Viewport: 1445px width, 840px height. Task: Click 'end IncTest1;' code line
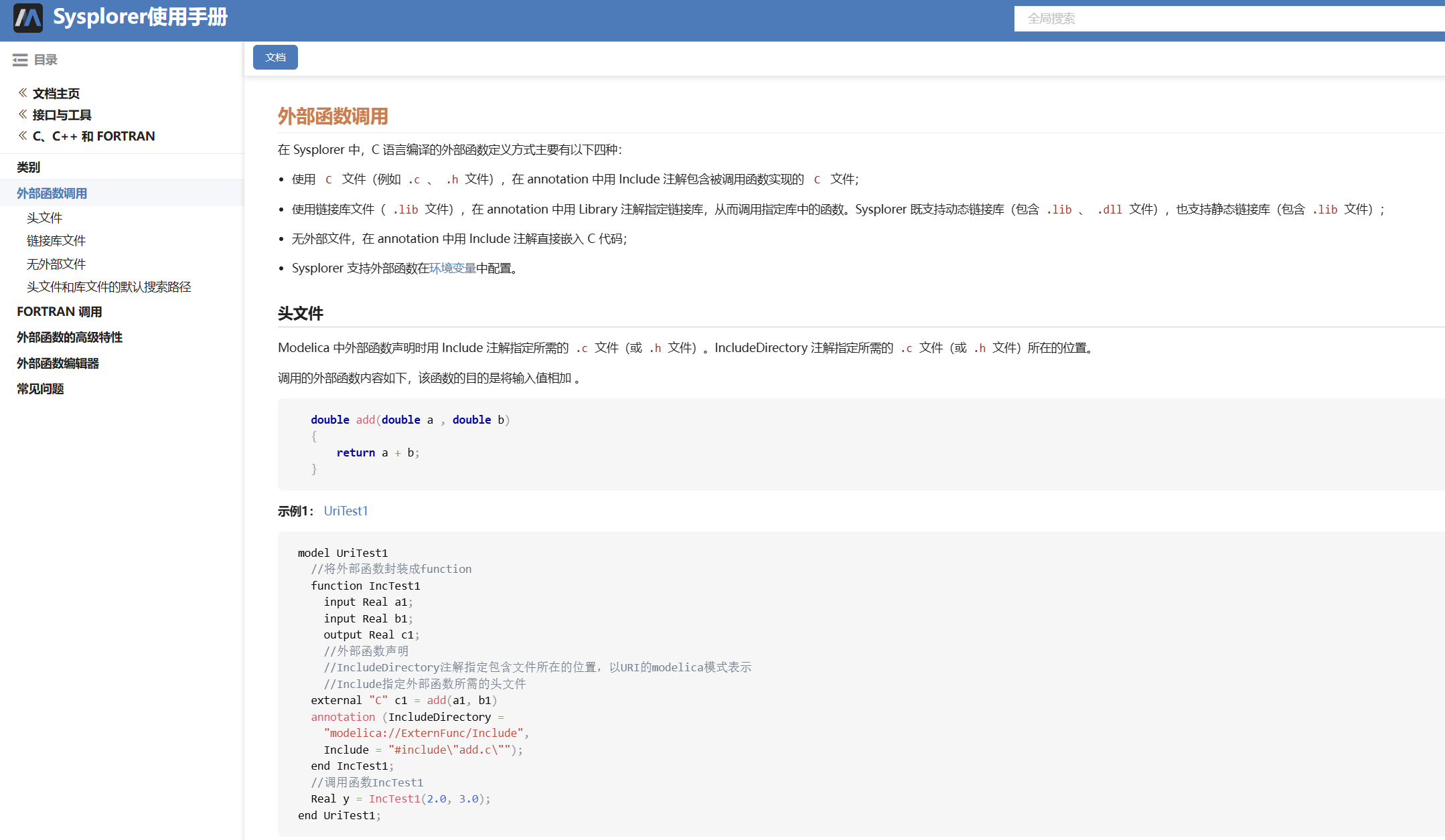[352, 766]
